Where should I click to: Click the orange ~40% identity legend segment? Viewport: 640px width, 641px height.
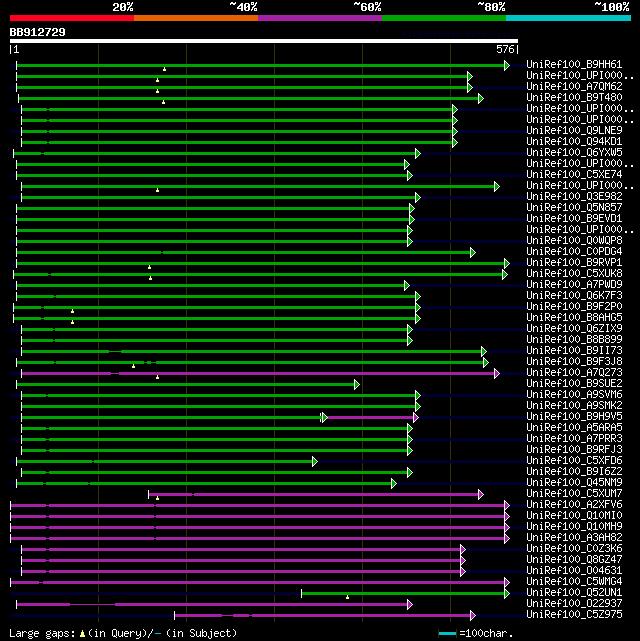tap(196, 18)
